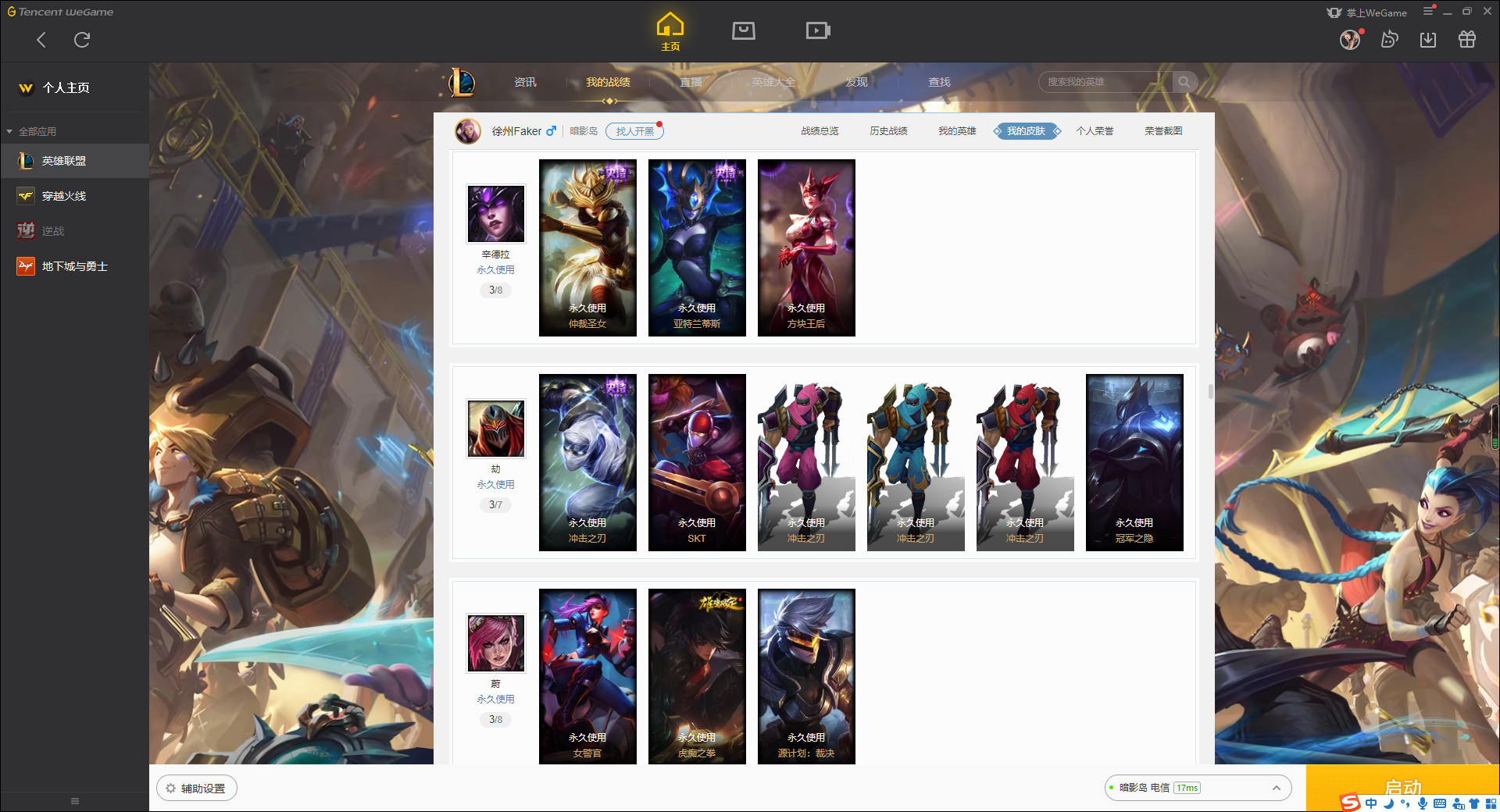Viewport: 1500px width, 812px height.
Task: Open the 查找 tab
Action: [x=939, y=82]
